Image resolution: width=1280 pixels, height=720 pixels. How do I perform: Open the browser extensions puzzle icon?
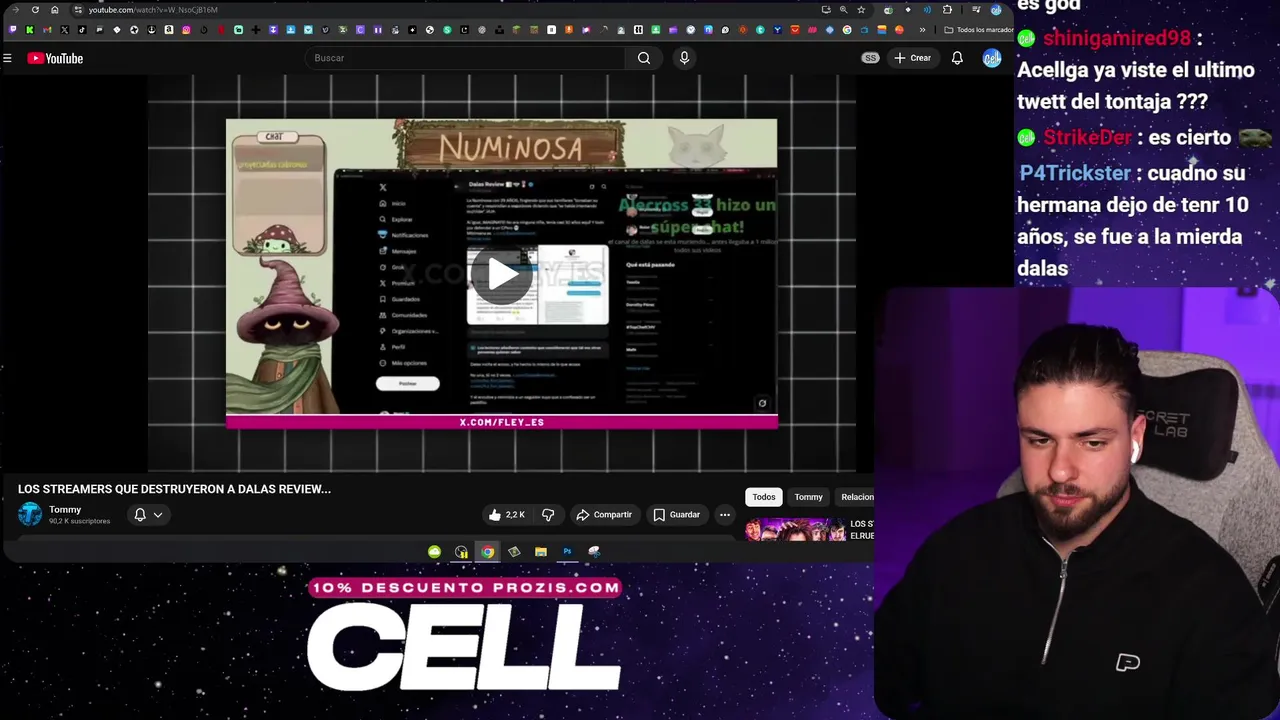tap(947, 10)
